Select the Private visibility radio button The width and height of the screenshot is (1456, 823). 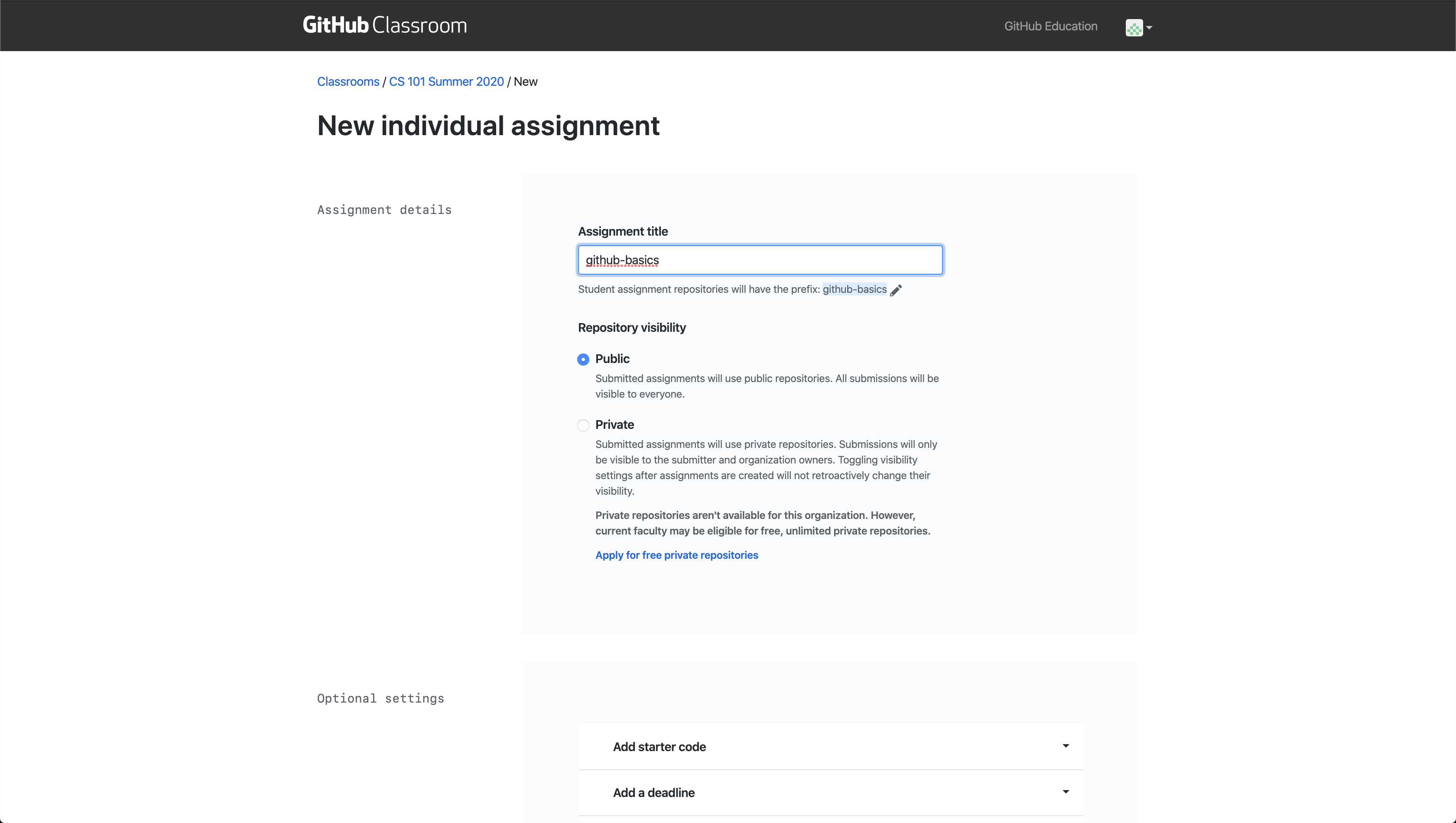(583, 425)
